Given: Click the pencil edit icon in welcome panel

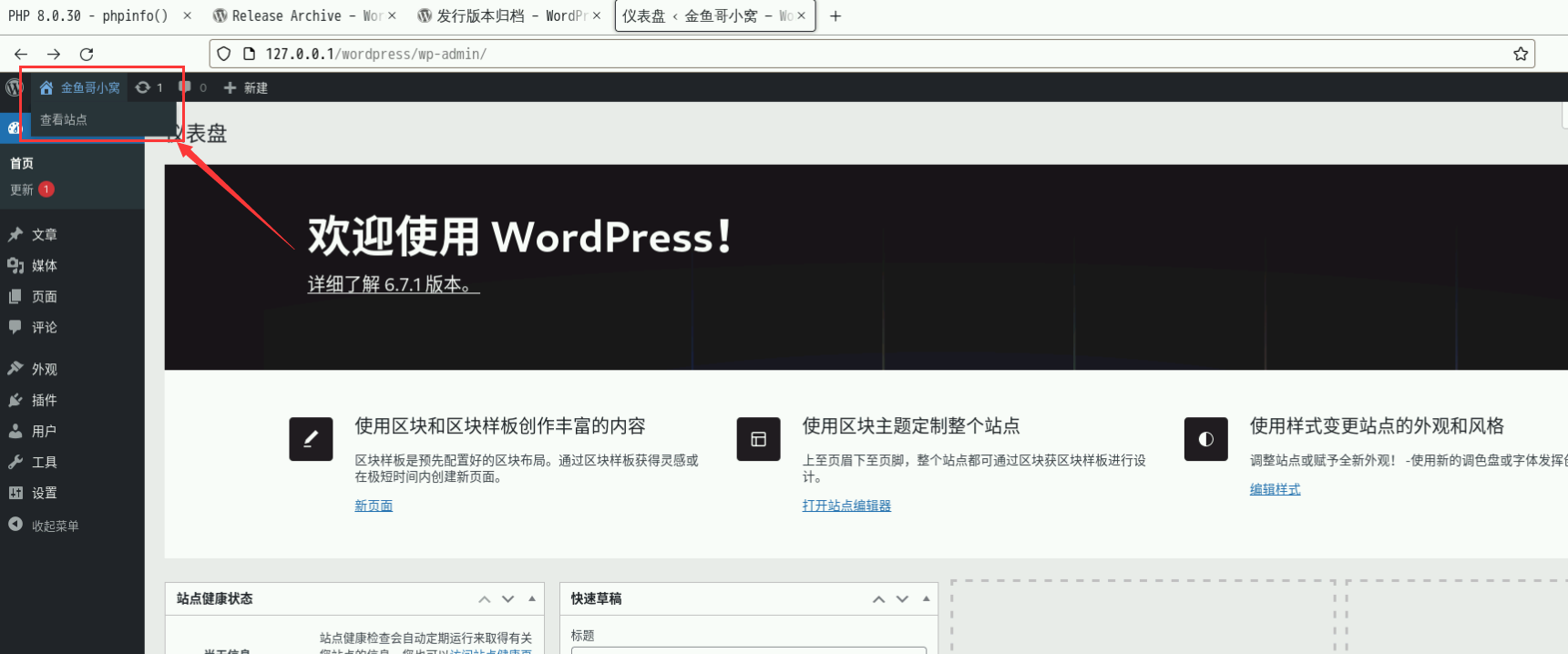Looking at the screenshot, I should [x=311, y=439].
